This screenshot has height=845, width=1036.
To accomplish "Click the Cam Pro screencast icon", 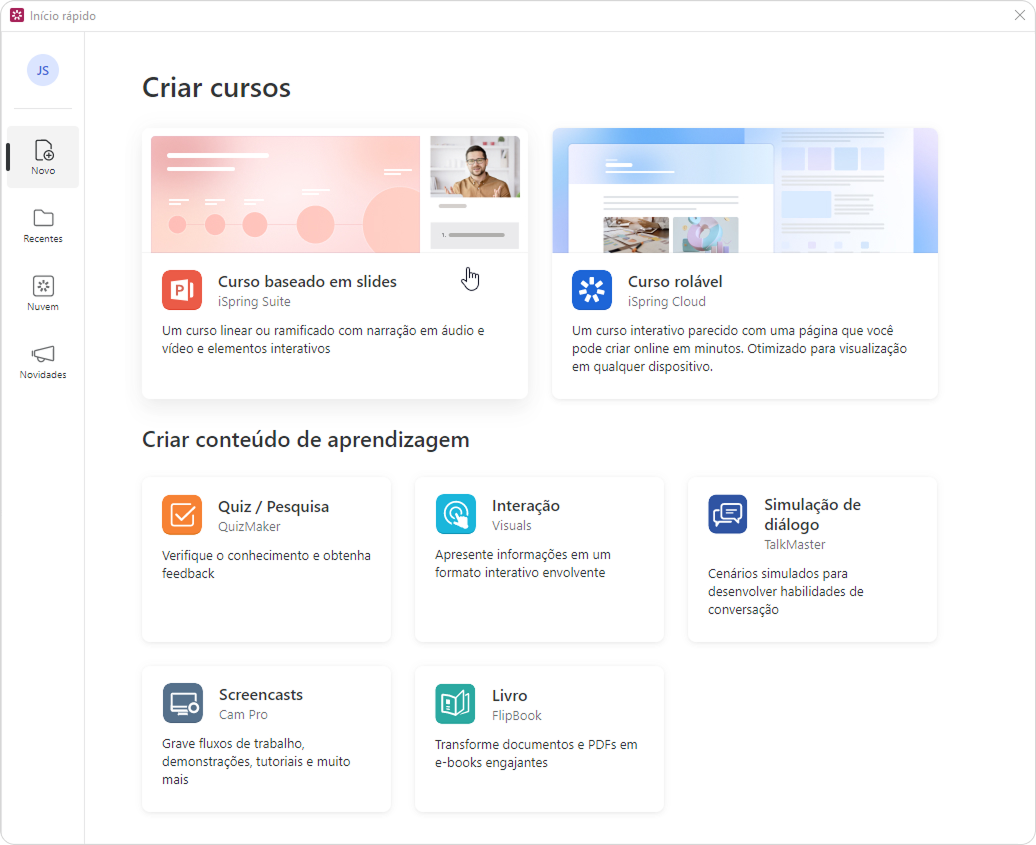I will (x=182, y=704).
